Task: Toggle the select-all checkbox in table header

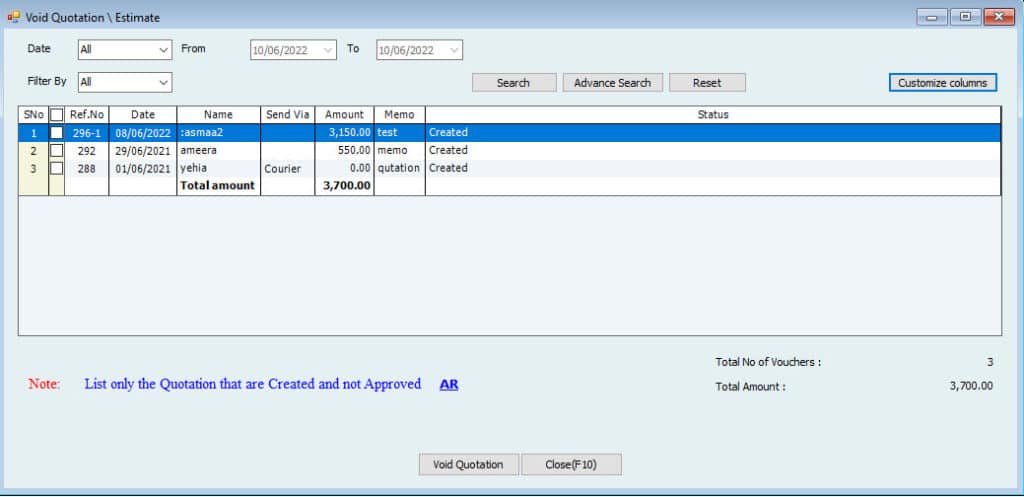Action: 57,115
